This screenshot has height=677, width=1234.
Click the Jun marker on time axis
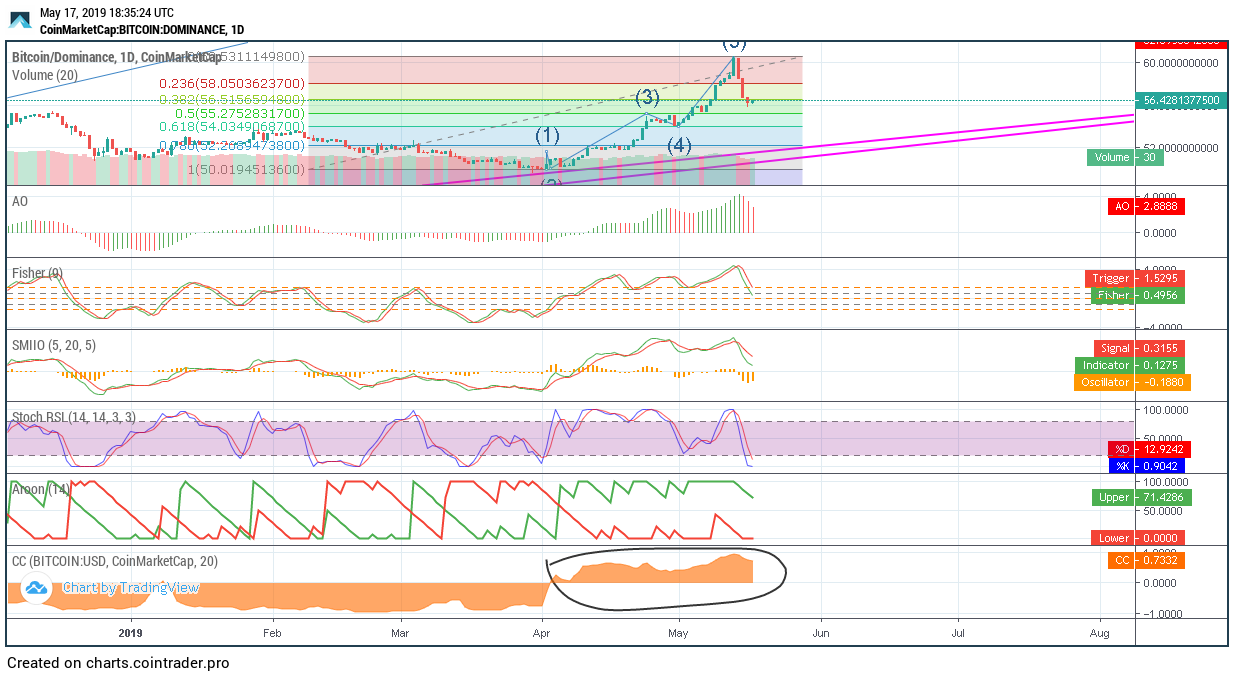click(820, 633)
